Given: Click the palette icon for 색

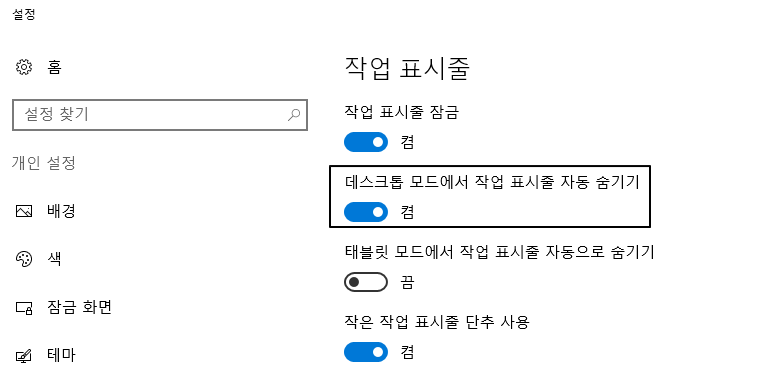Looking at the screenshot, I should pos(24,259).
